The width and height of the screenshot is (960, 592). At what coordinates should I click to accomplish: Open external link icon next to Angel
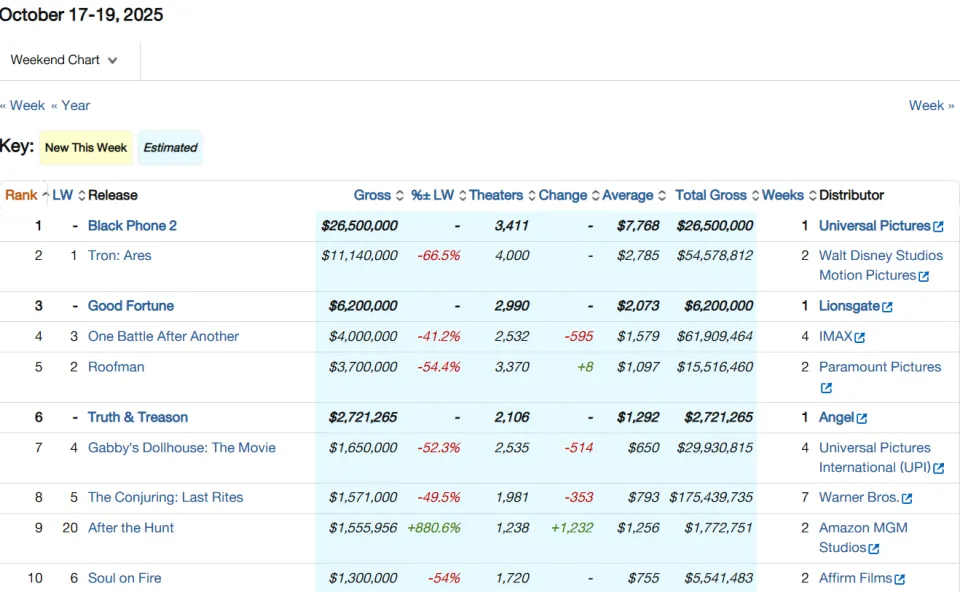point(862,418)
